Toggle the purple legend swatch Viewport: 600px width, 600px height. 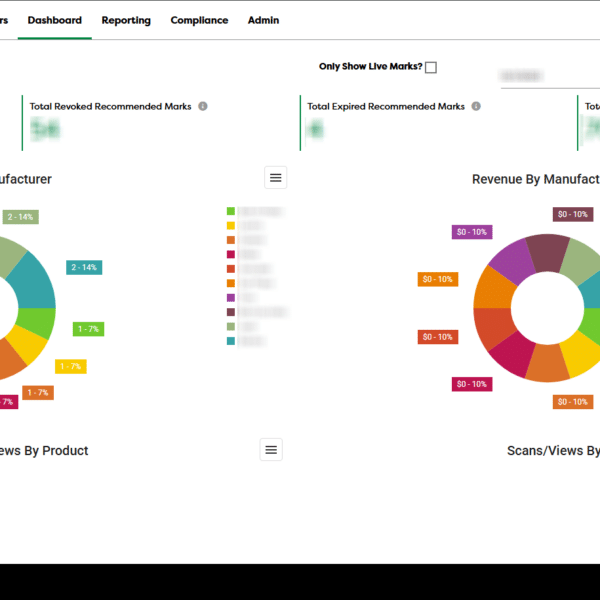pos(231,298)
